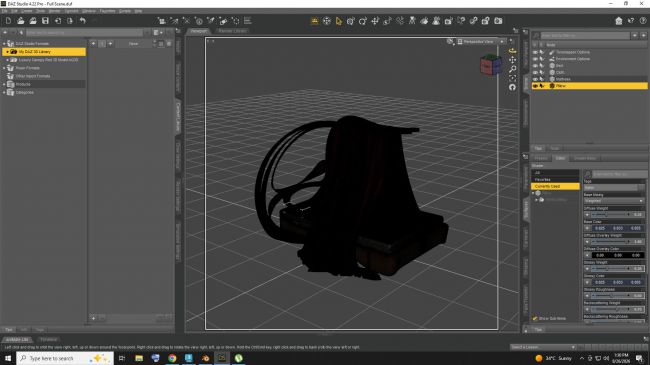Select the zoom magnifier viewport control

tap(512, 69)
